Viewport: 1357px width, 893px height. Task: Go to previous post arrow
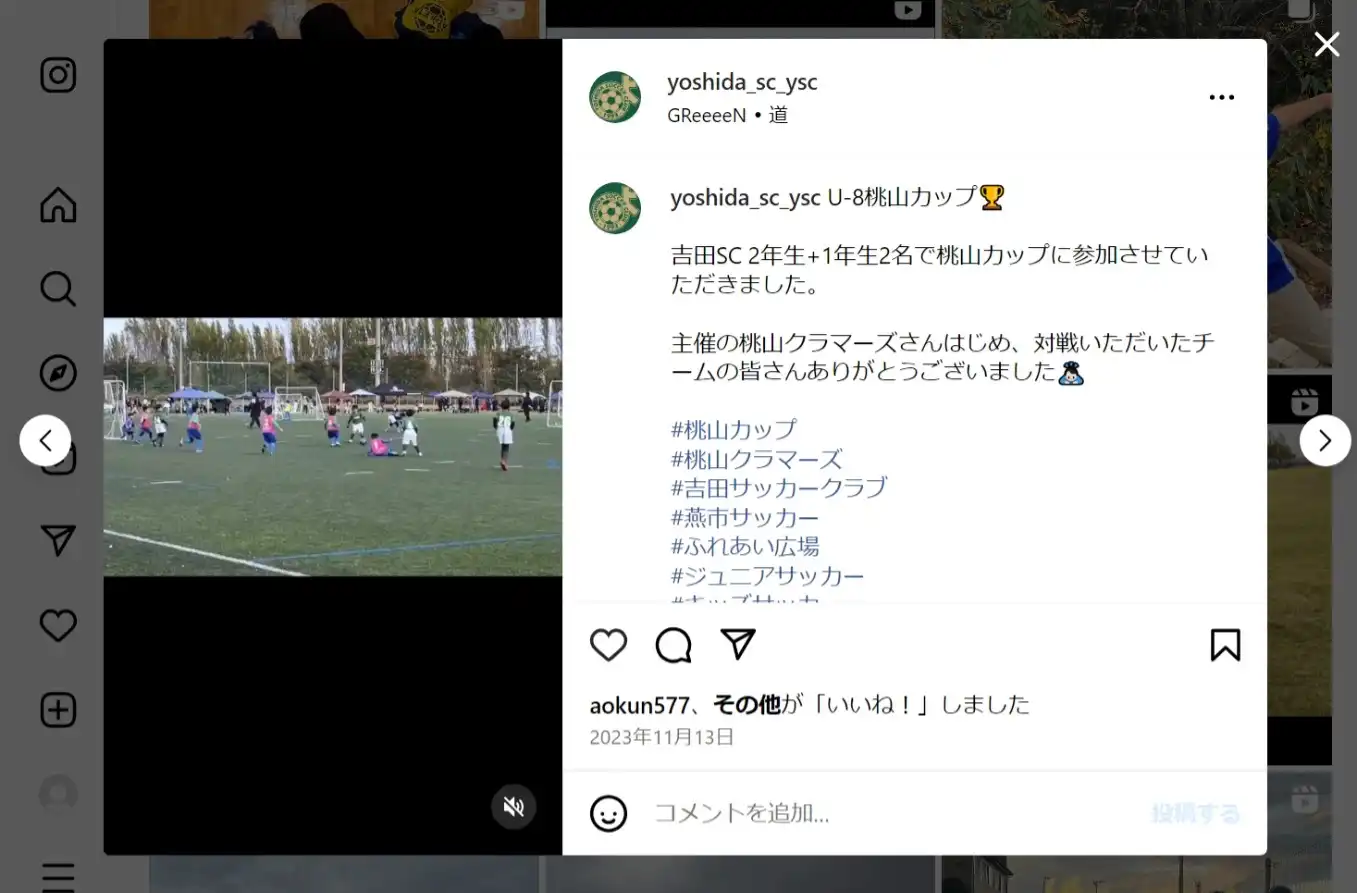click(45, 441)
